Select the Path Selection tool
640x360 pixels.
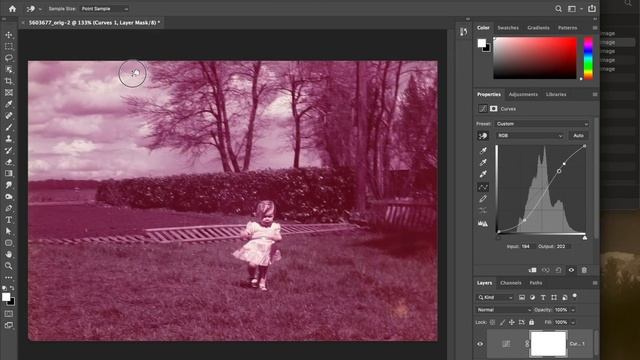[x=9, y=231]
